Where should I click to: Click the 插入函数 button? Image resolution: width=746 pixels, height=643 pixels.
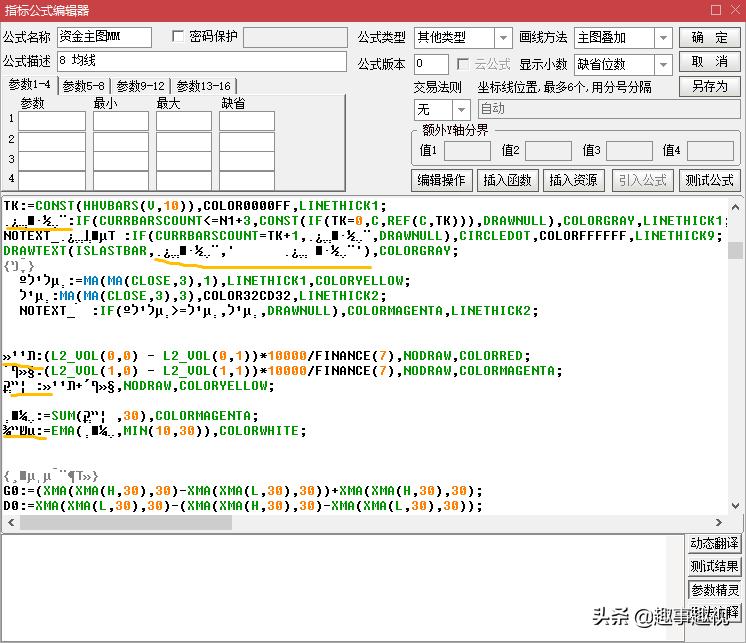pos(508,180)
